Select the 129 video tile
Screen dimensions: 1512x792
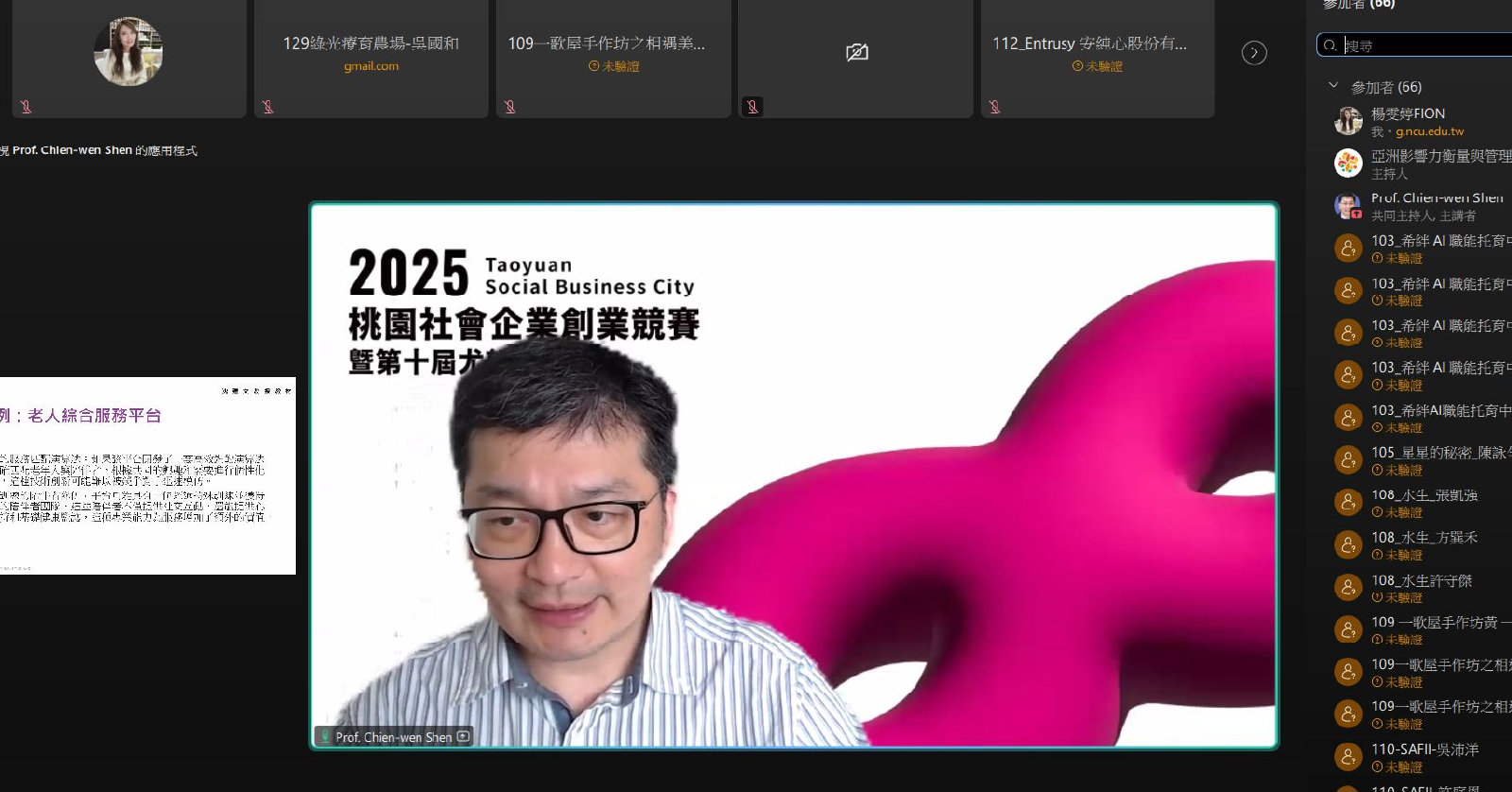[371, 57]
